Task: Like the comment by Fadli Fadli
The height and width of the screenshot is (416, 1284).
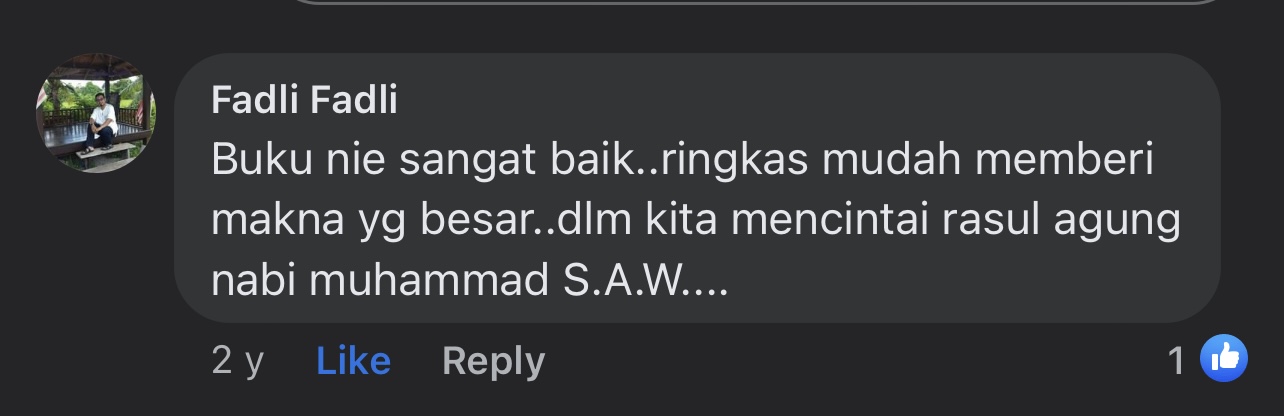Action: 353,360
